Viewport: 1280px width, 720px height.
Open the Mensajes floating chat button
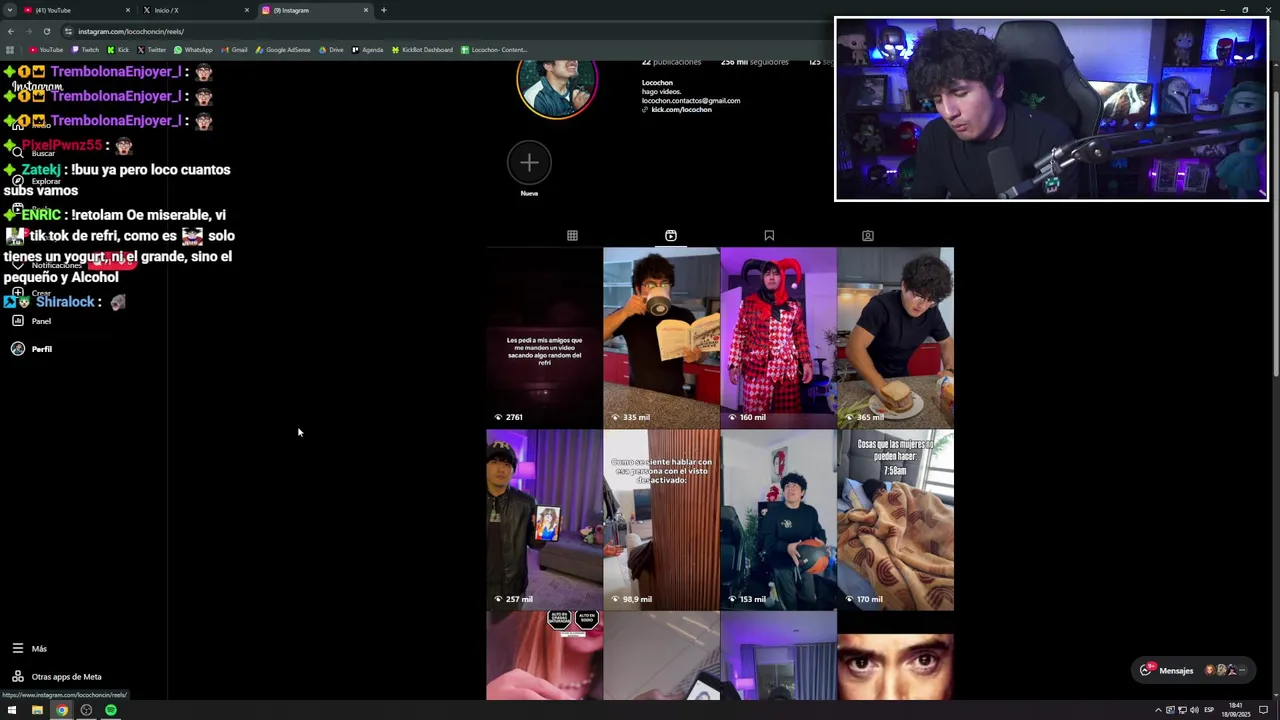click(1194, 670)
